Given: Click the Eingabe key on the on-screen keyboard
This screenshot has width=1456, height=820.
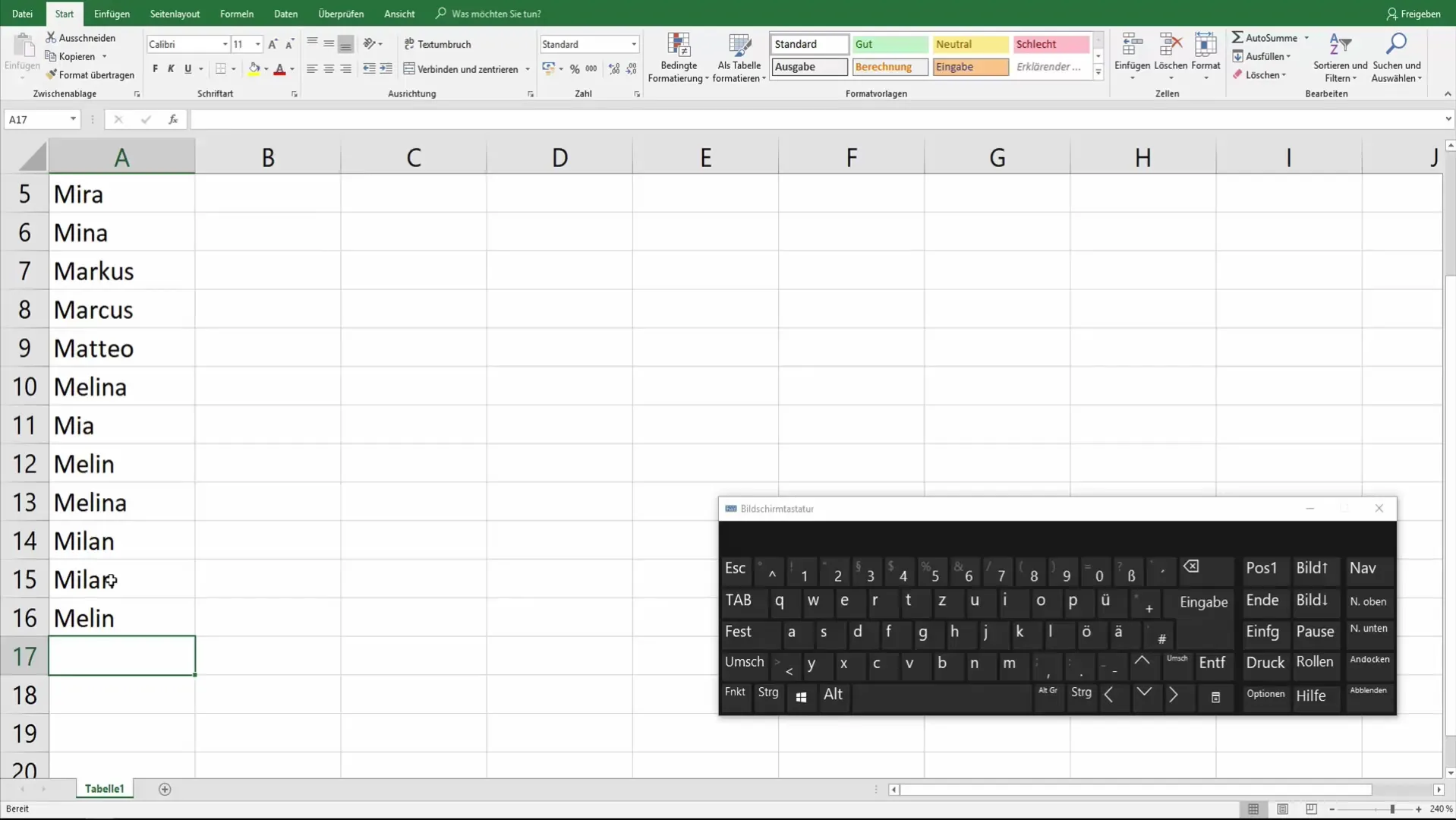Looking at the screenshot, I should 1203,602.
